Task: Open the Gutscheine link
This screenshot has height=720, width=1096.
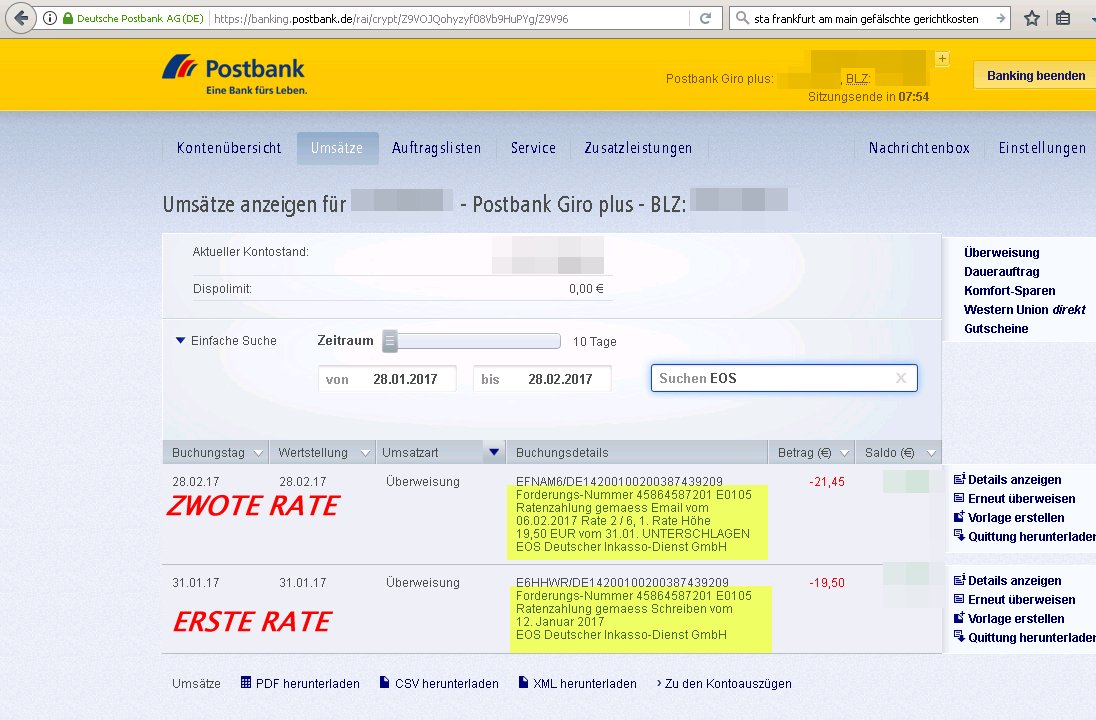Action: click(x=996, y=328)
